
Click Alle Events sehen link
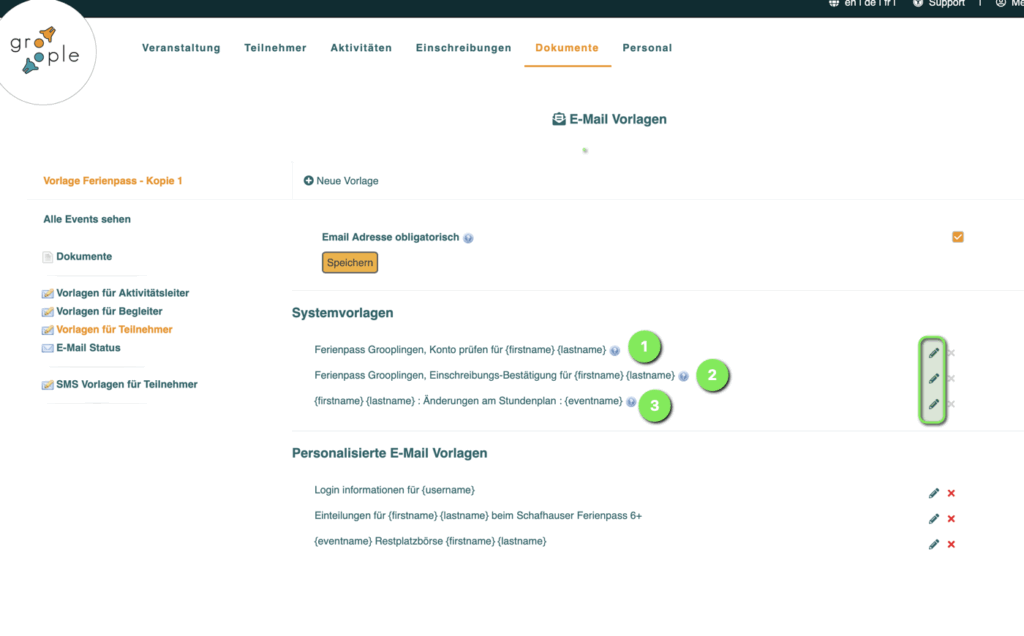[87, 219]
